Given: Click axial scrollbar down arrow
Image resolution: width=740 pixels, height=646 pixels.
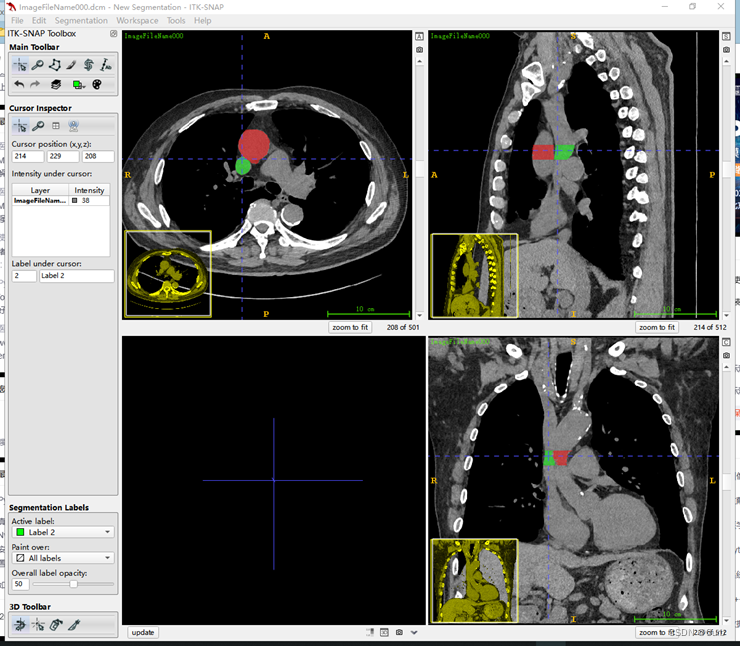Looking at the screenshot, I should [x=419, y=315].
